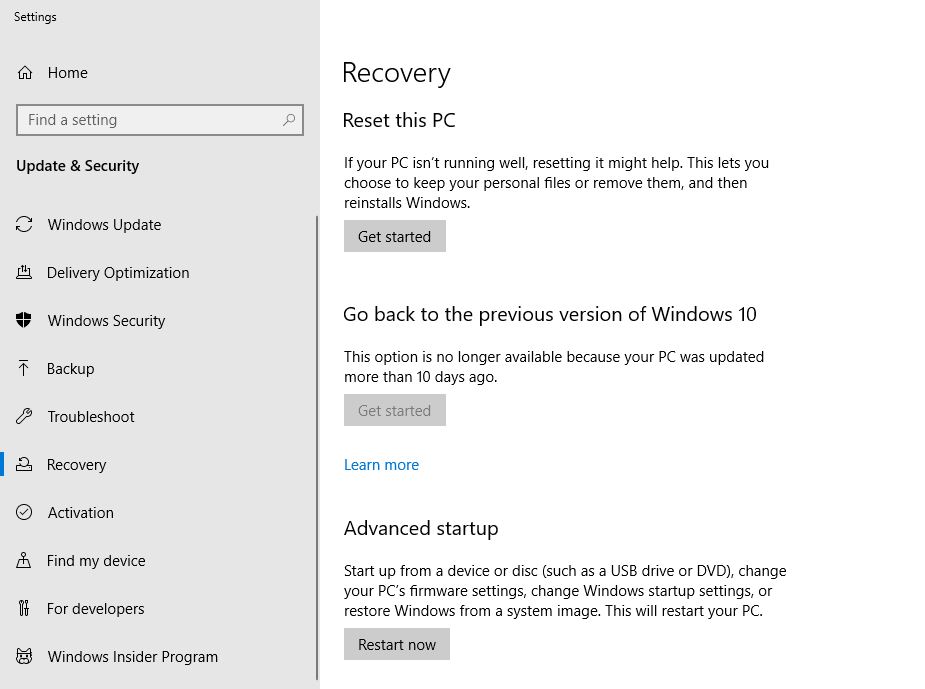Click disabled Get started under Go back

click(395, 410)
